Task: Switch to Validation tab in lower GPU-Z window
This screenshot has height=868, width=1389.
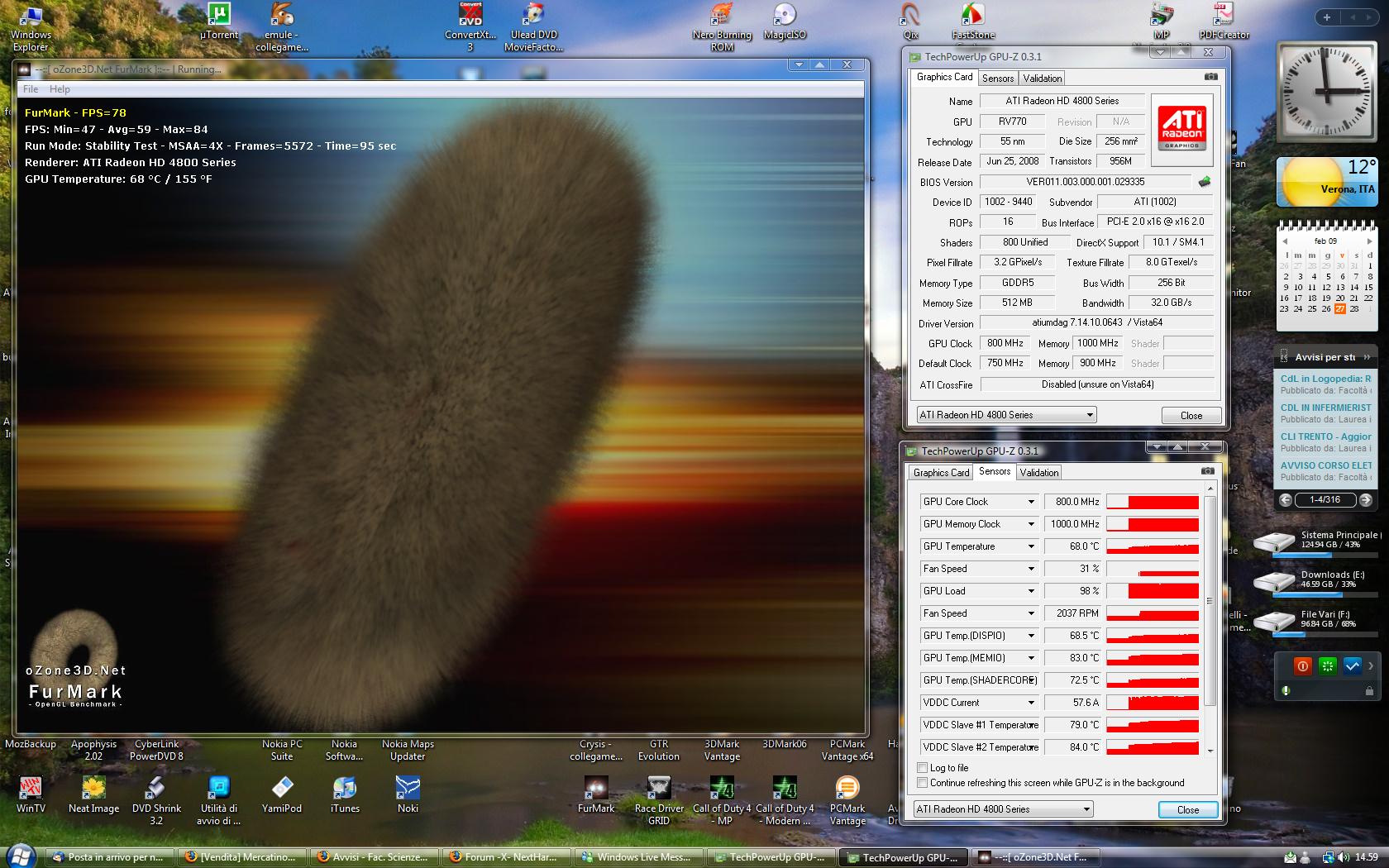Action: click(x=1038, y=473)
